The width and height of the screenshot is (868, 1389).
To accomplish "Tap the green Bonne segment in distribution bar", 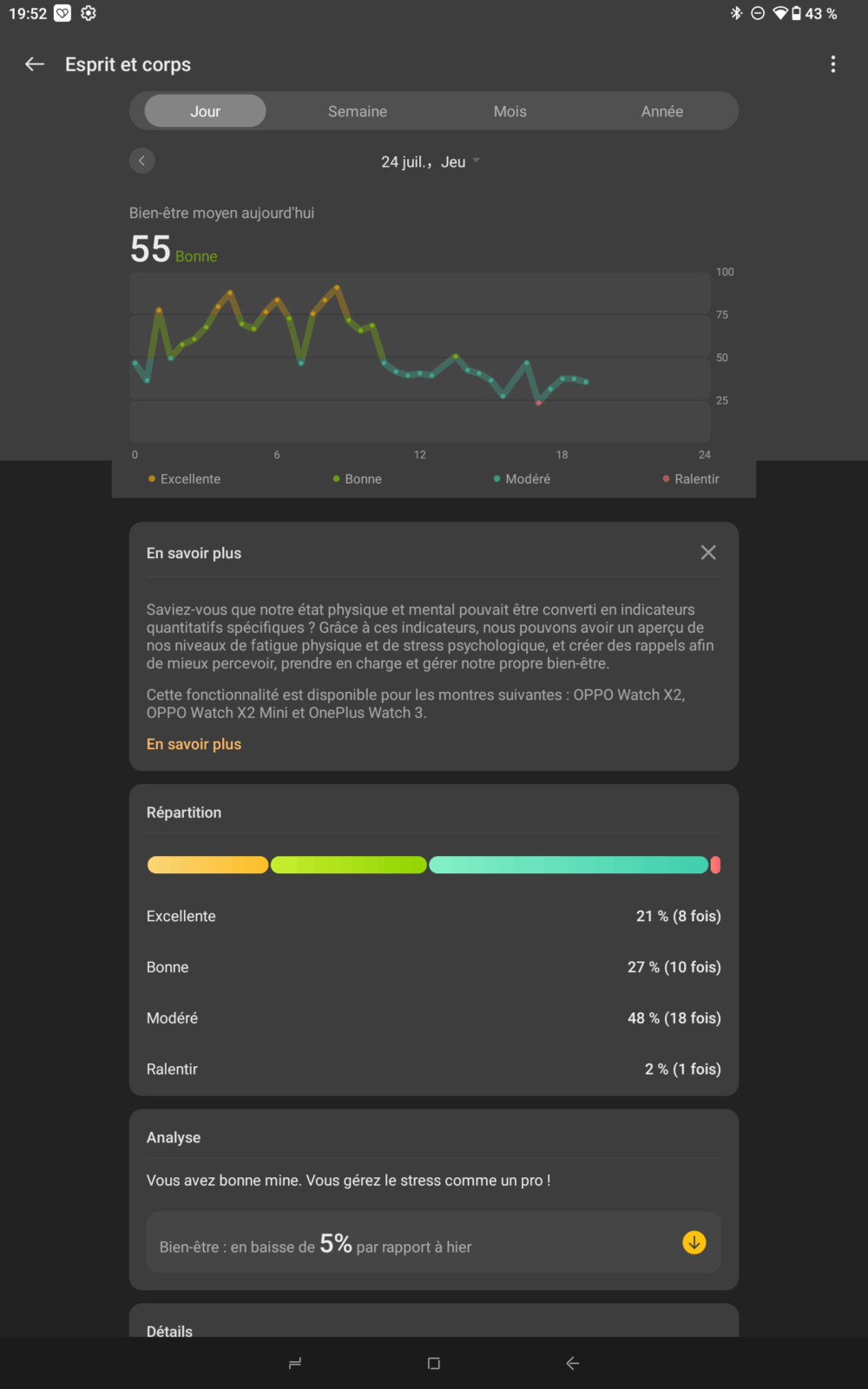I will coord(349,865).
